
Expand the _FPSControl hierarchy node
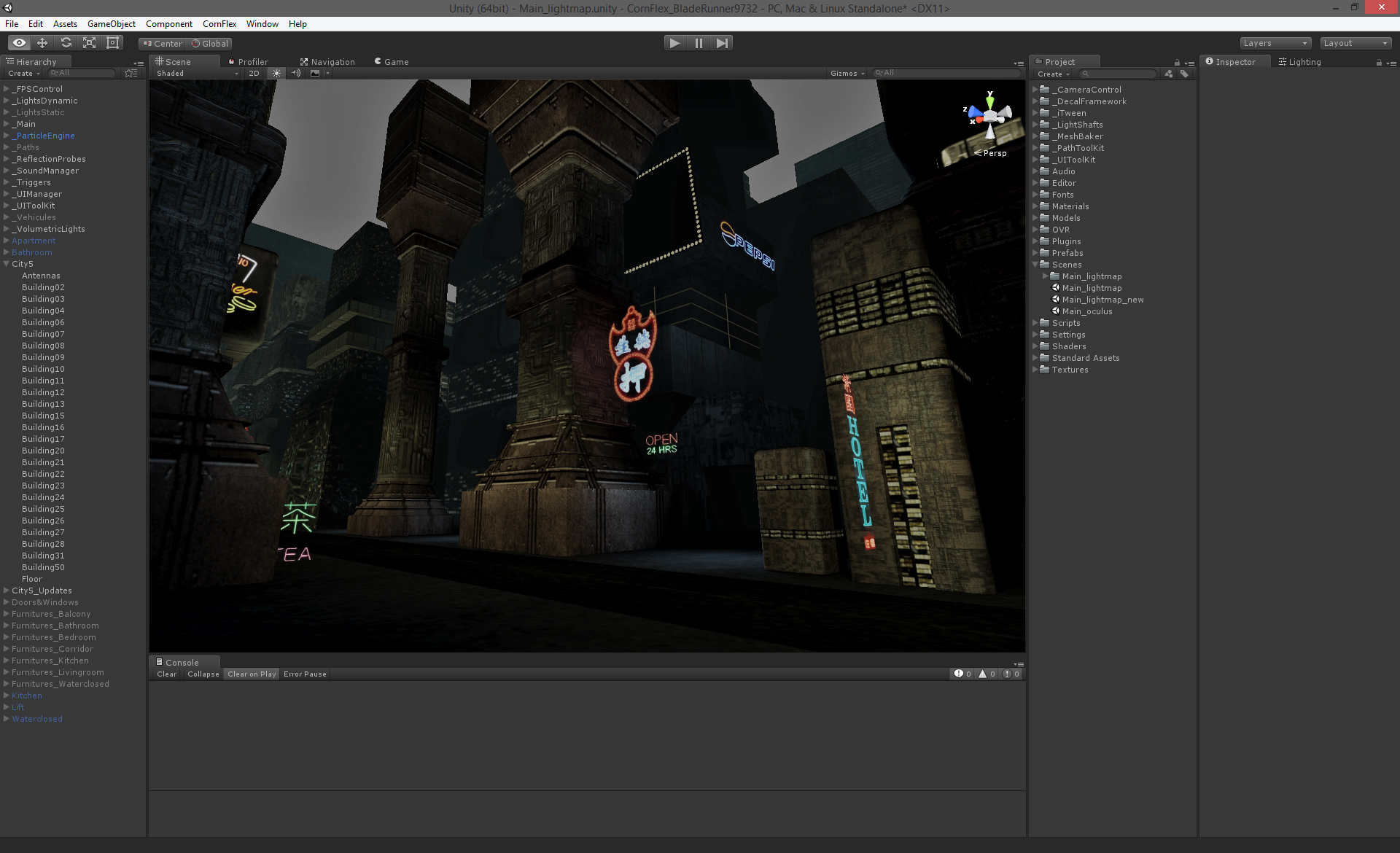click(7, 89)
